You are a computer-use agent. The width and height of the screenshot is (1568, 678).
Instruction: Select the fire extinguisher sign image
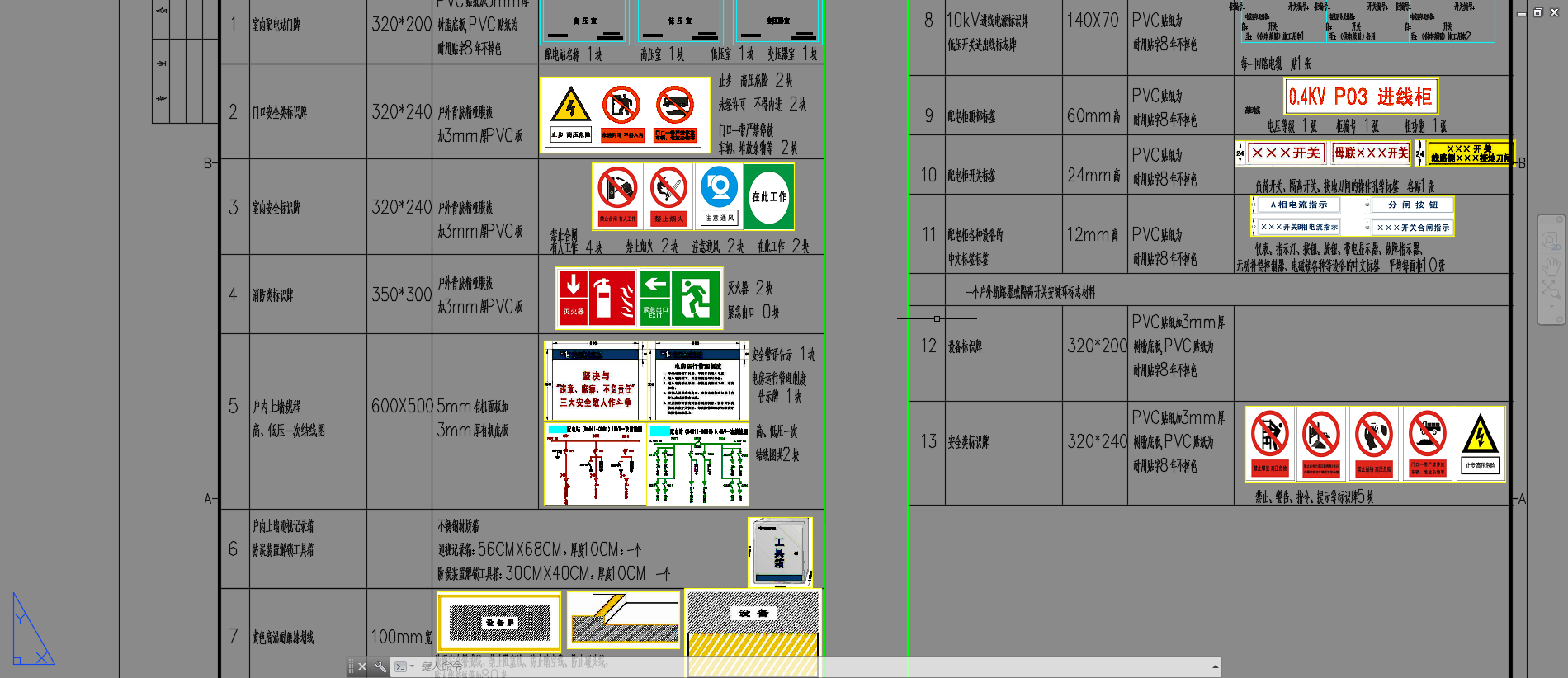pos(597,298)
